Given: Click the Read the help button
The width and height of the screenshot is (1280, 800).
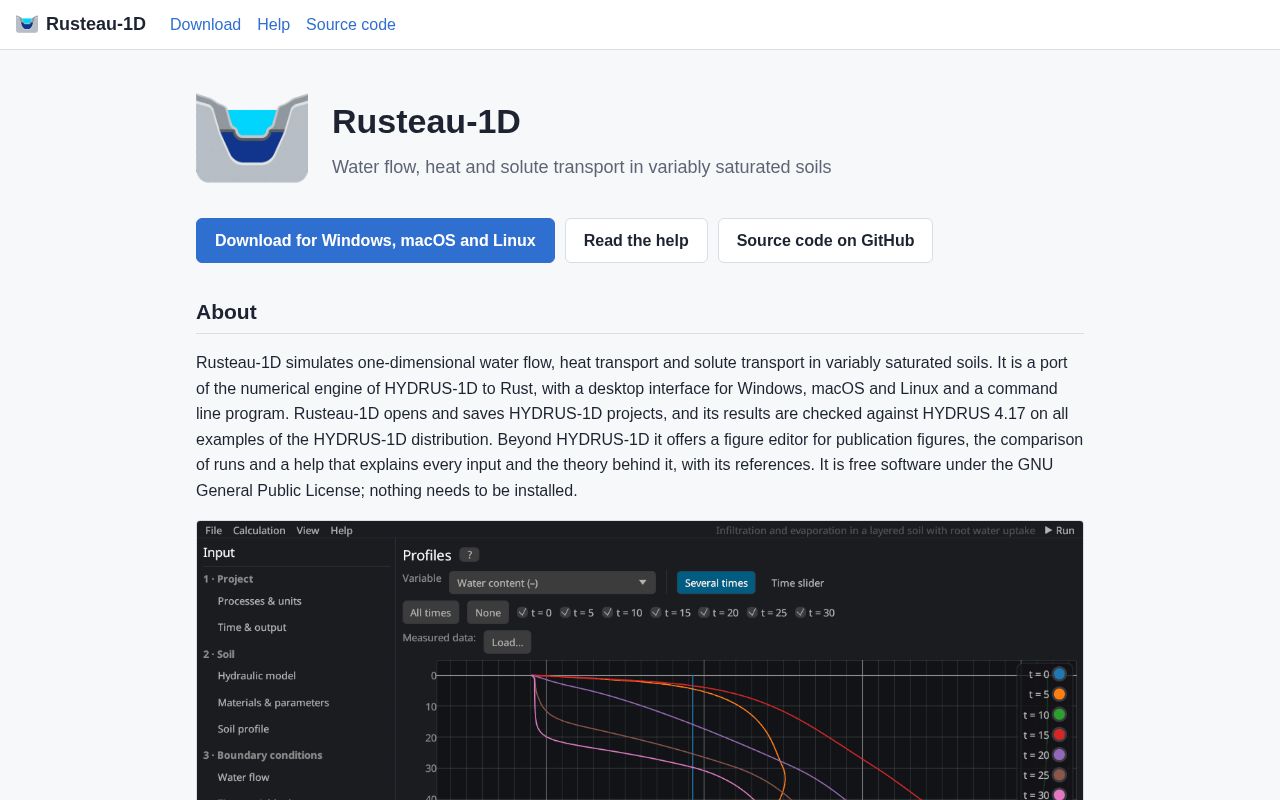Looking at the screenshot, I should click(x=636, y=240).
